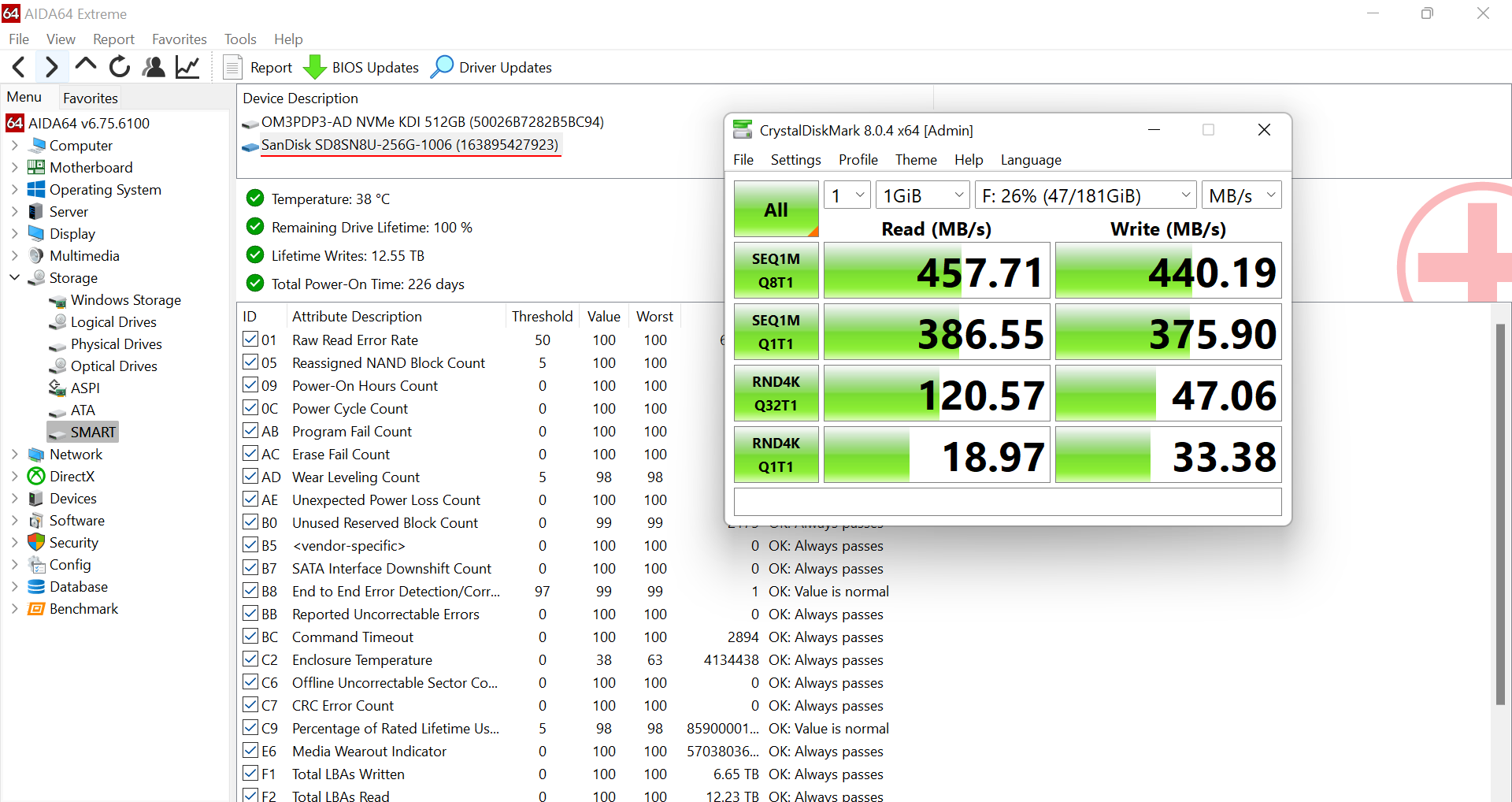Run the RND4K Q32T1 test
1512x802 pixels.
tap(776, 393)
